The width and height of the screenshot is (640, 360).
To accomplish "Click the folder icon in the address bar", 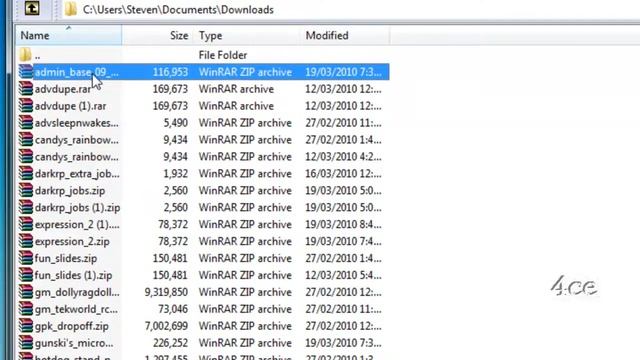I will [x=71, y=9].
